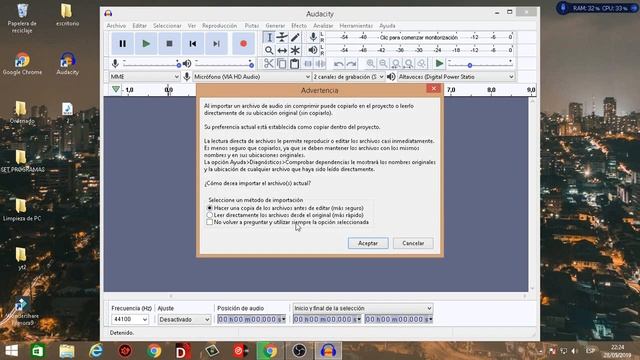The height and width of the screenshot is (360, 640).
Task: Click the Stop transport button
Action: [x=169, y=44]
